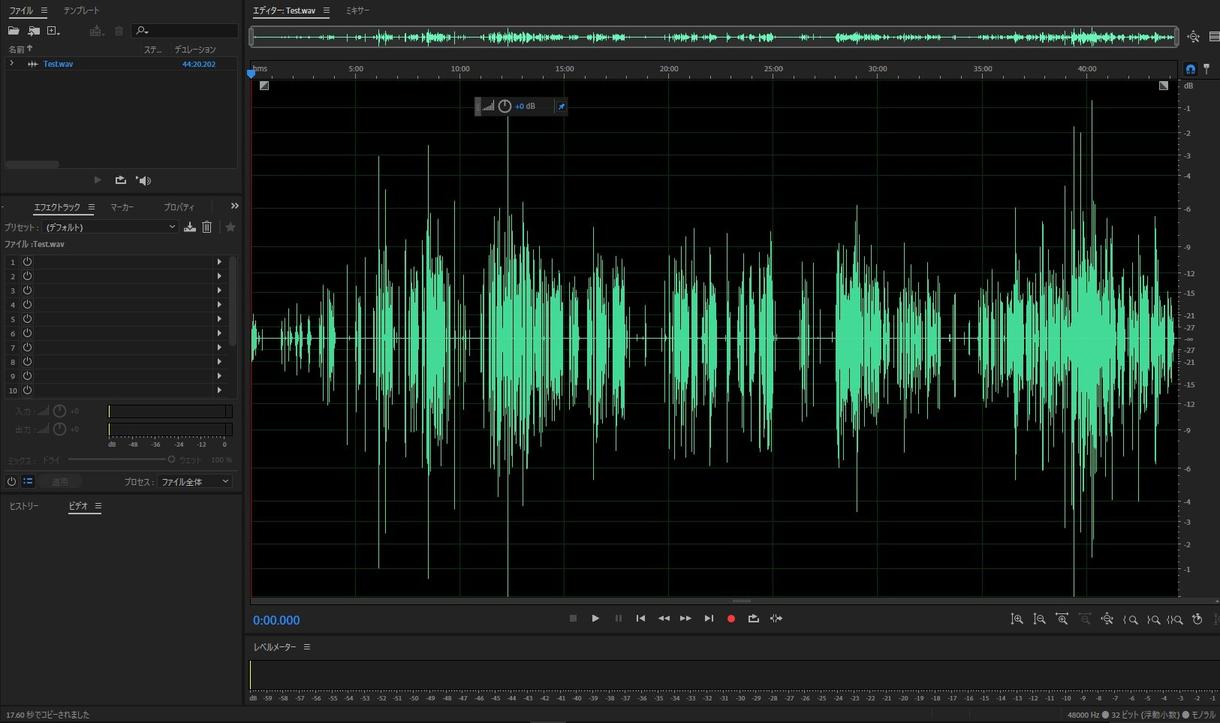The width and height of the screenshot is (1220, 723).
Task: Open the プリセット dropdown
Action: pyautogui.click(x=110, y=227)
